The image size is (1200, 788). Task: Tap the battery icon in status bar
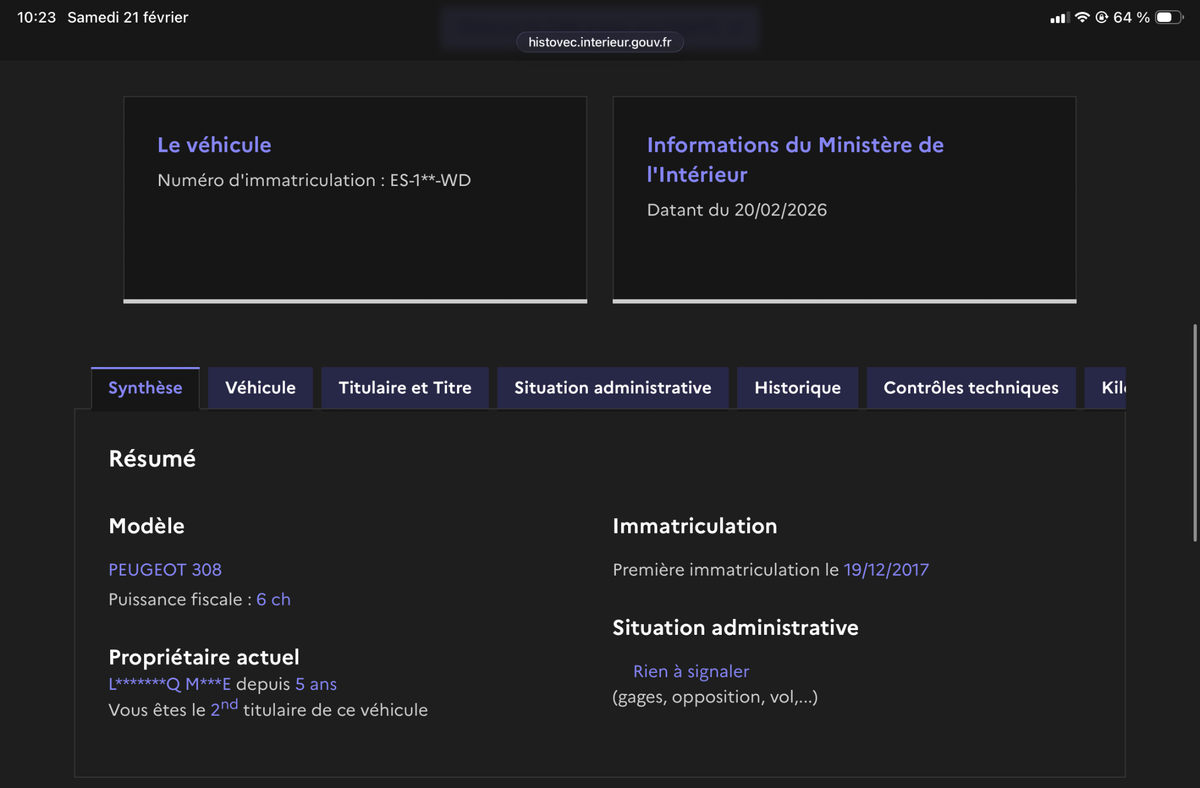(x=1169, y=18)
